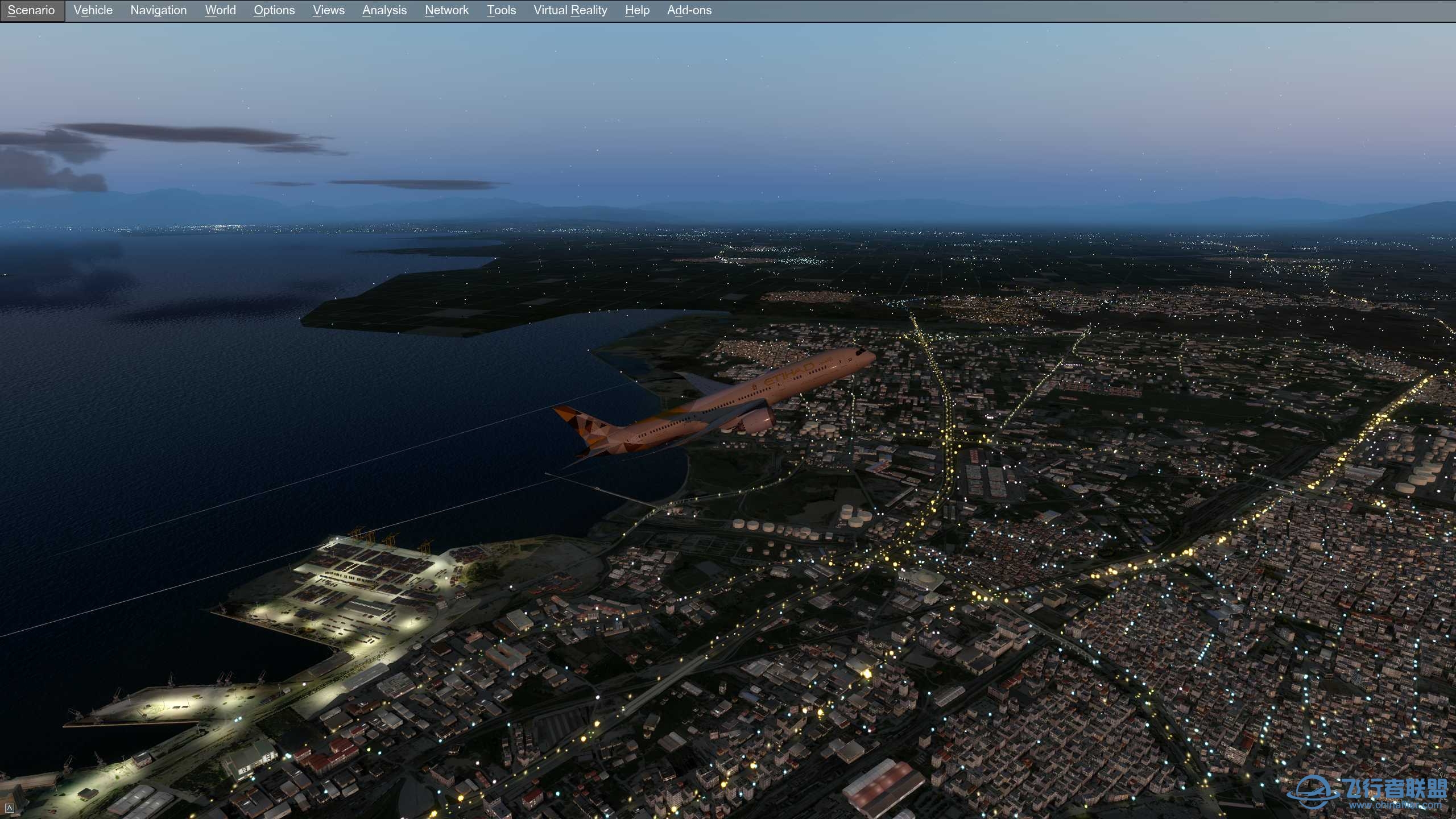This screenshot has height=819, width=1456.
Task: Open the Virtual Reality menu
Action: click(x=570, y=10)
